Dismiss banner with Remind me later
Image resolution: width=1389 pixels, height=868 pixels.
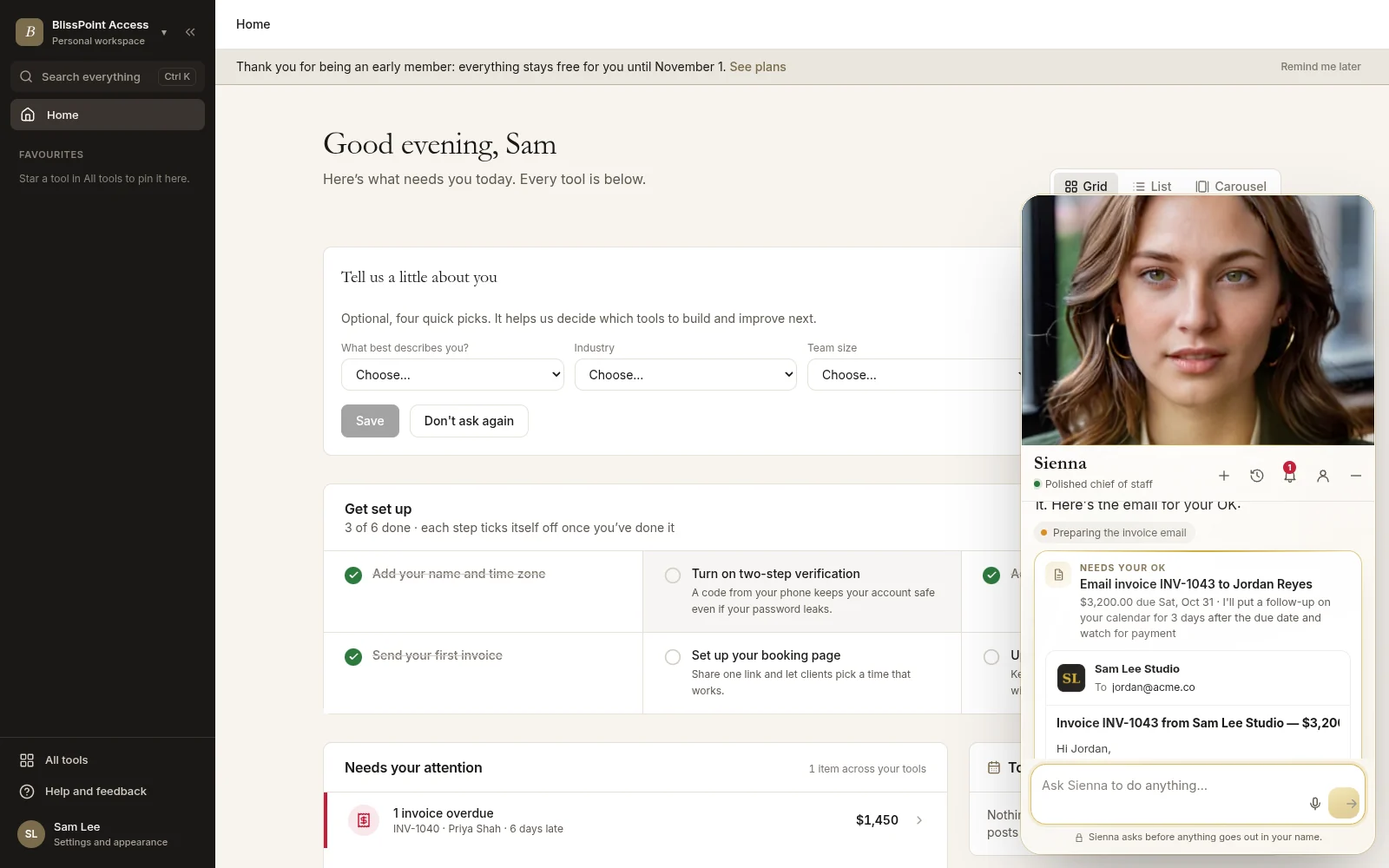point(1320,67)
